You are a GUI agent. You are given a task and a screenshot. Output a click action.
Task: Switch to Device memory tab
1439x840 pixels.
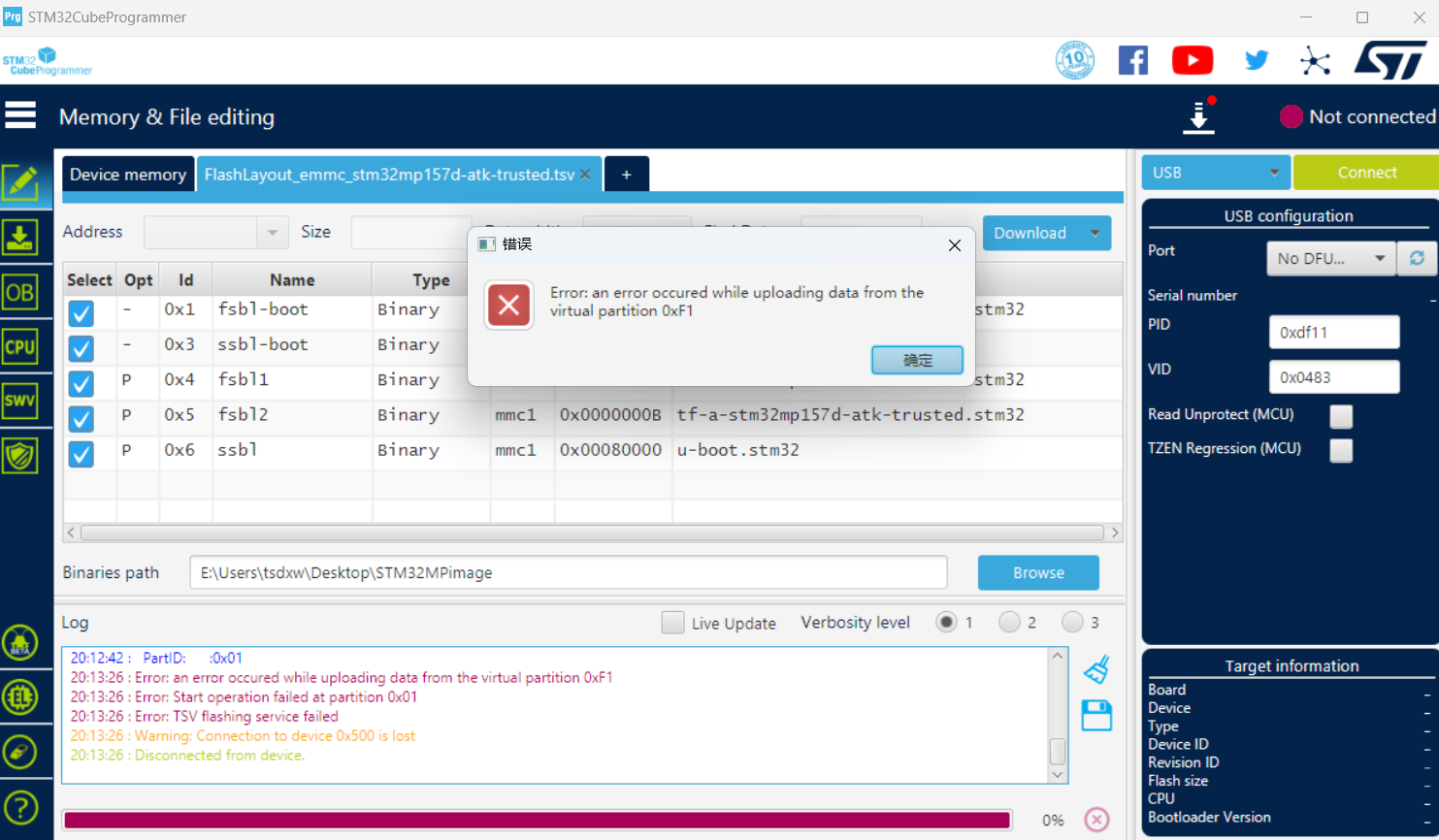coord(128,175)
